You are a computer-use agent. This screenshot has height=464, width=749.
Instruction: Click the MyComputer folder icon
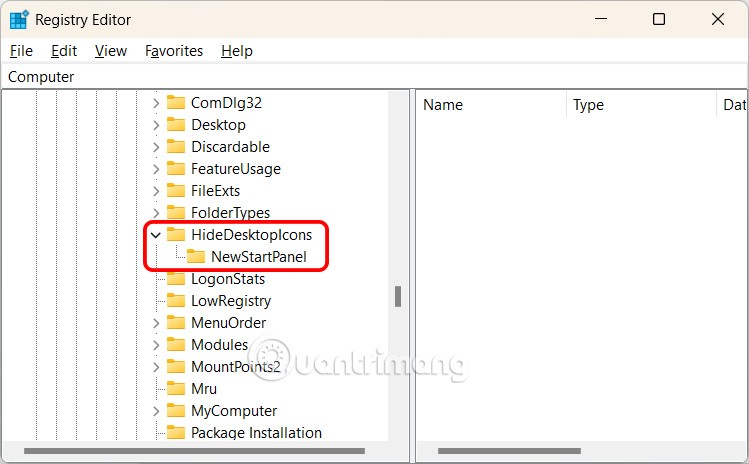click(176, 410)
